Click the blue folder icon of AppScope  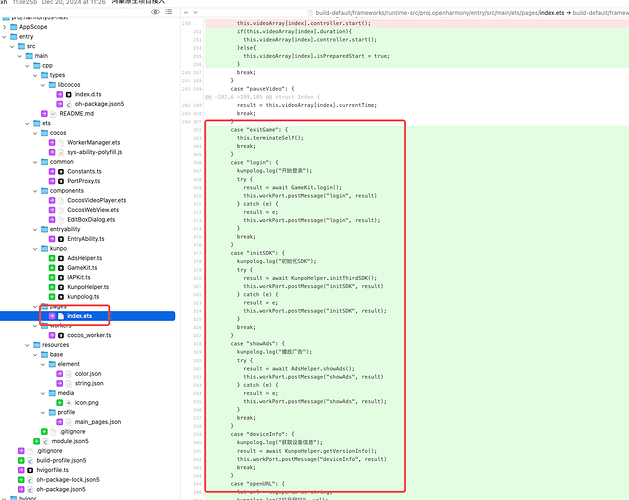point(14,27)
